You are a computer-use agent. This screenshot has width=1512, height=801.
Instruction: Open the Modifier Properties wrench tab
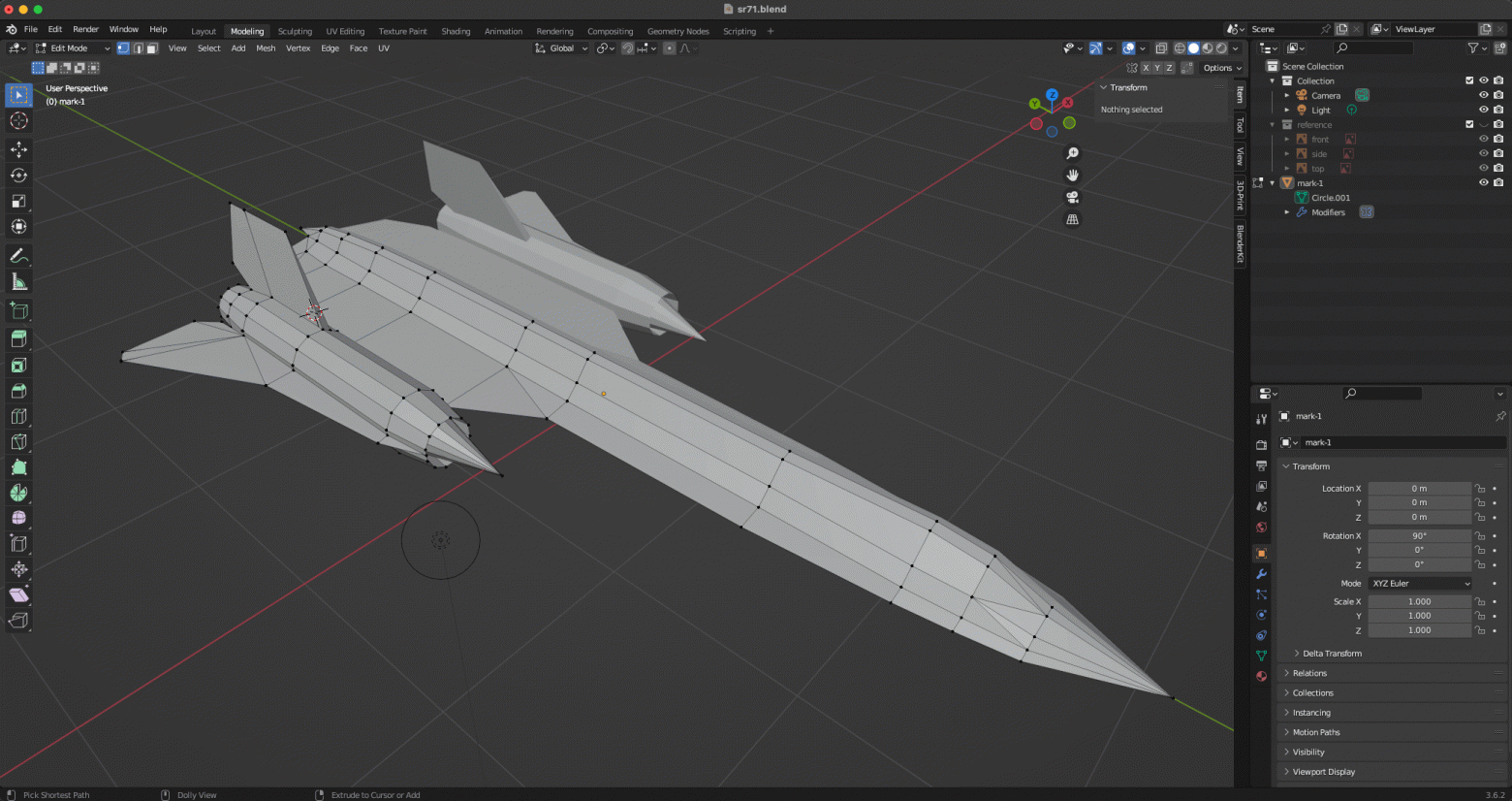coord(1261,574)
